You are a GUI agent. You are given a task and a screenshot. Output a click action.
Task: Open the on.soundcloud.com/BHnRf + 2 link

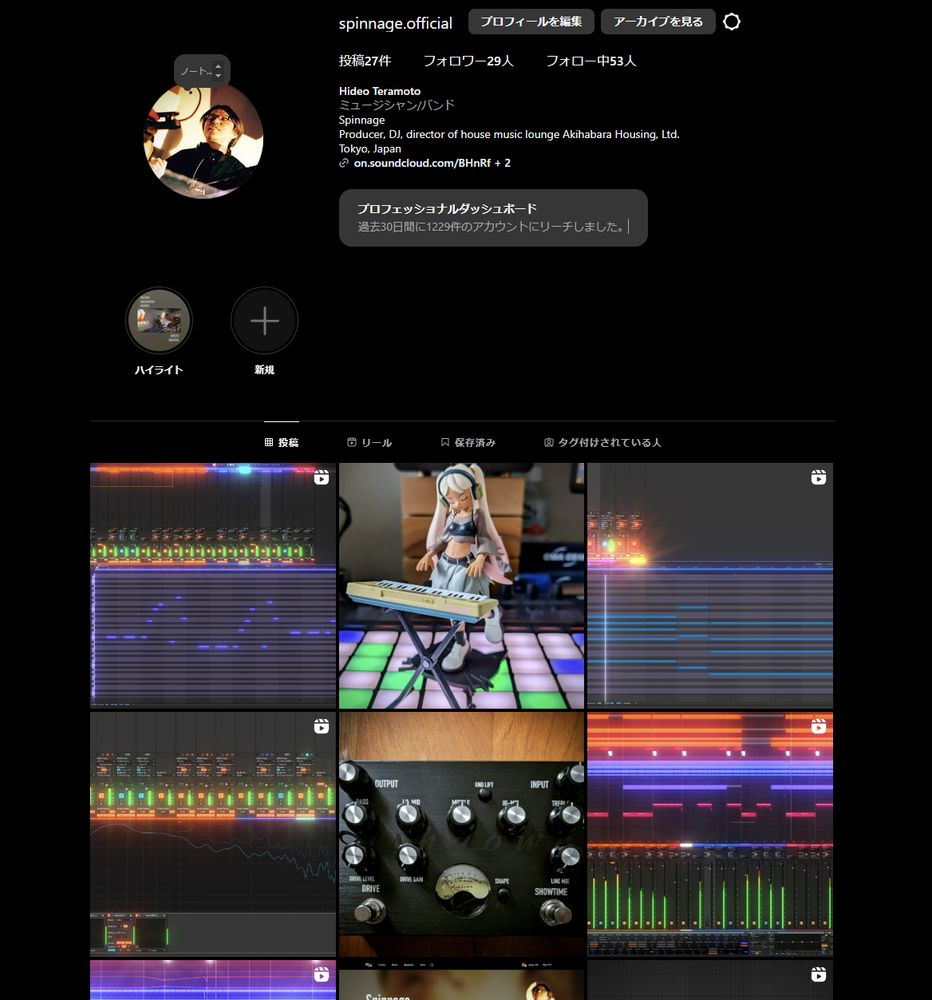(432, 163)
